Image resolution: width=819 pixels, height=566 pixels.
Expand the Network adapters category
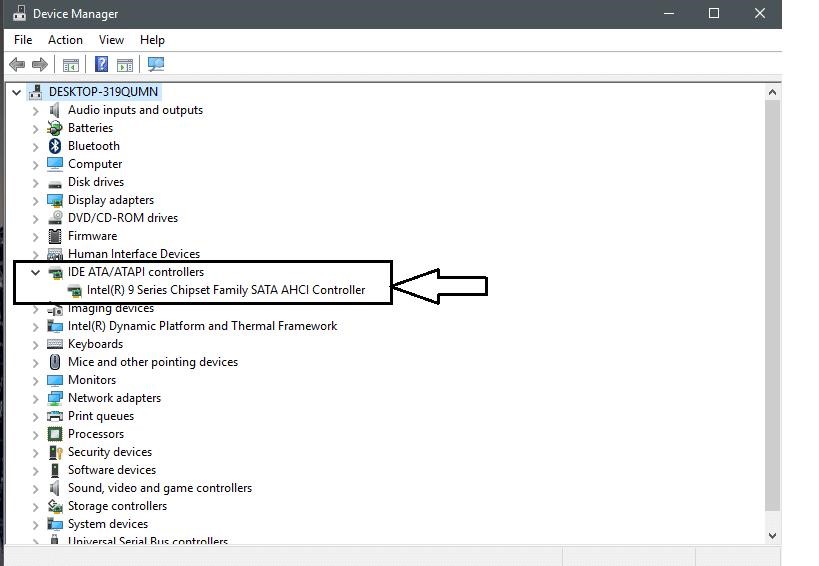point(36,398)
